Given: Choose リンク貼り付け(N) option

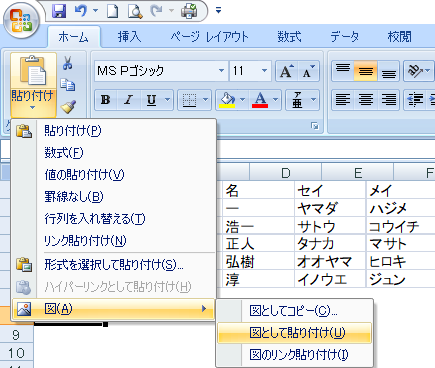Looking at the screenshot, I should point(113,241).
